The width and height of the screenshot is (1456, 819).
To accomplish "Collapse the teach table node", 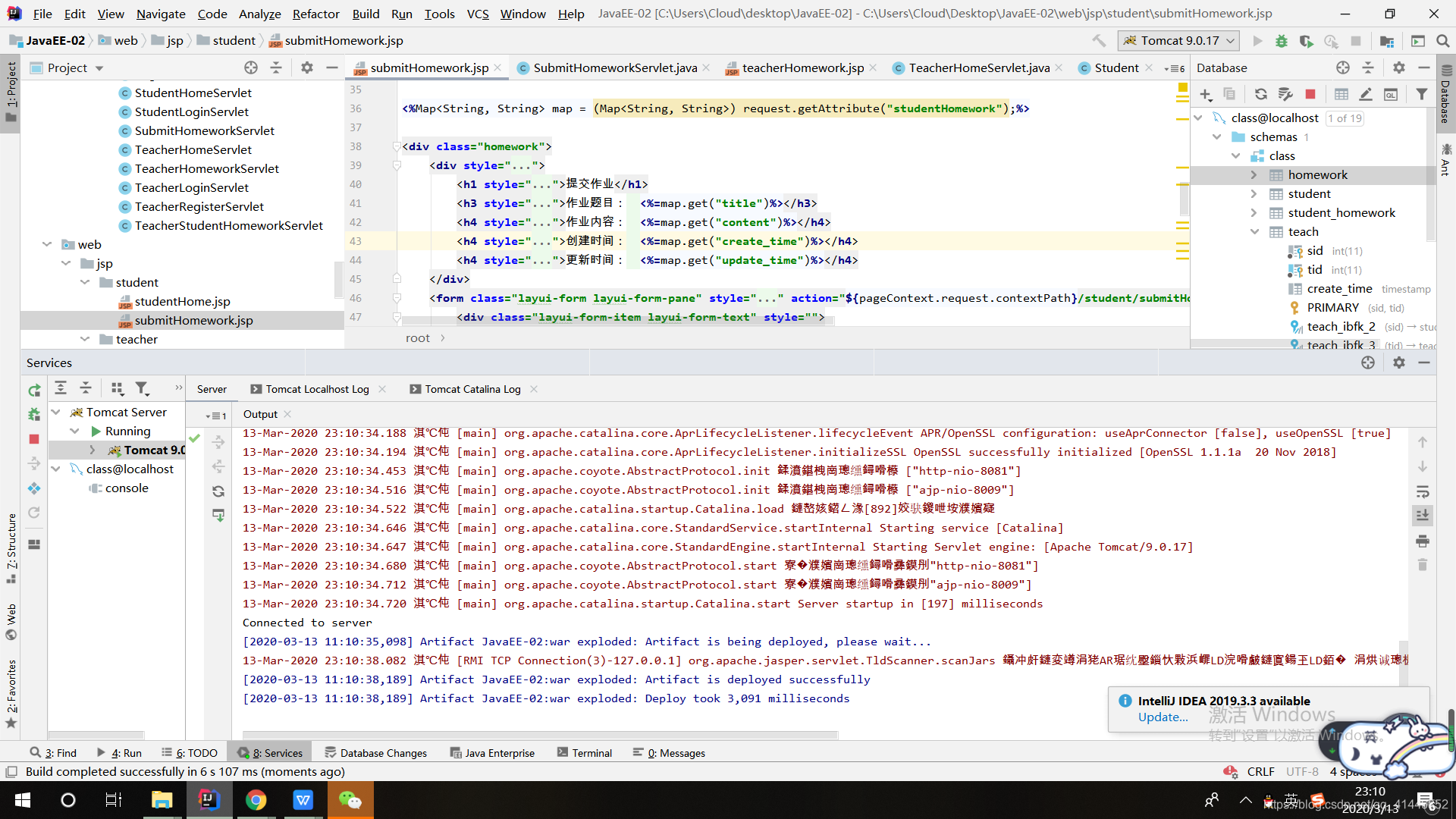I will pyautogui.click(x=1254, y=232).
